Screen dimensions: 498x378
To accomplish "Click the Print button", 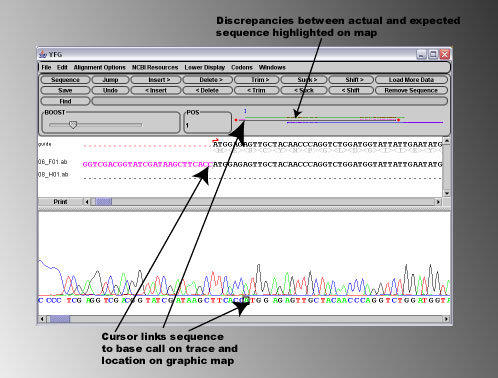I will click(60, 202).
